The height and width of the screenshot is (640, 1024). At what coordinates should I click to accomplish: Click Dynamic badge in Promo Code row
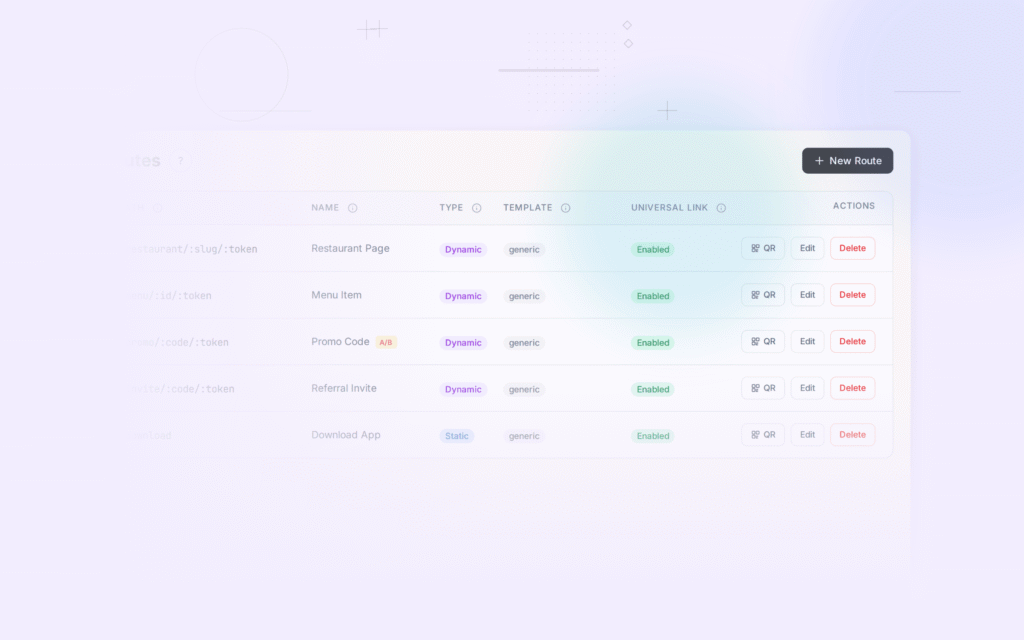tap(463, 342)
